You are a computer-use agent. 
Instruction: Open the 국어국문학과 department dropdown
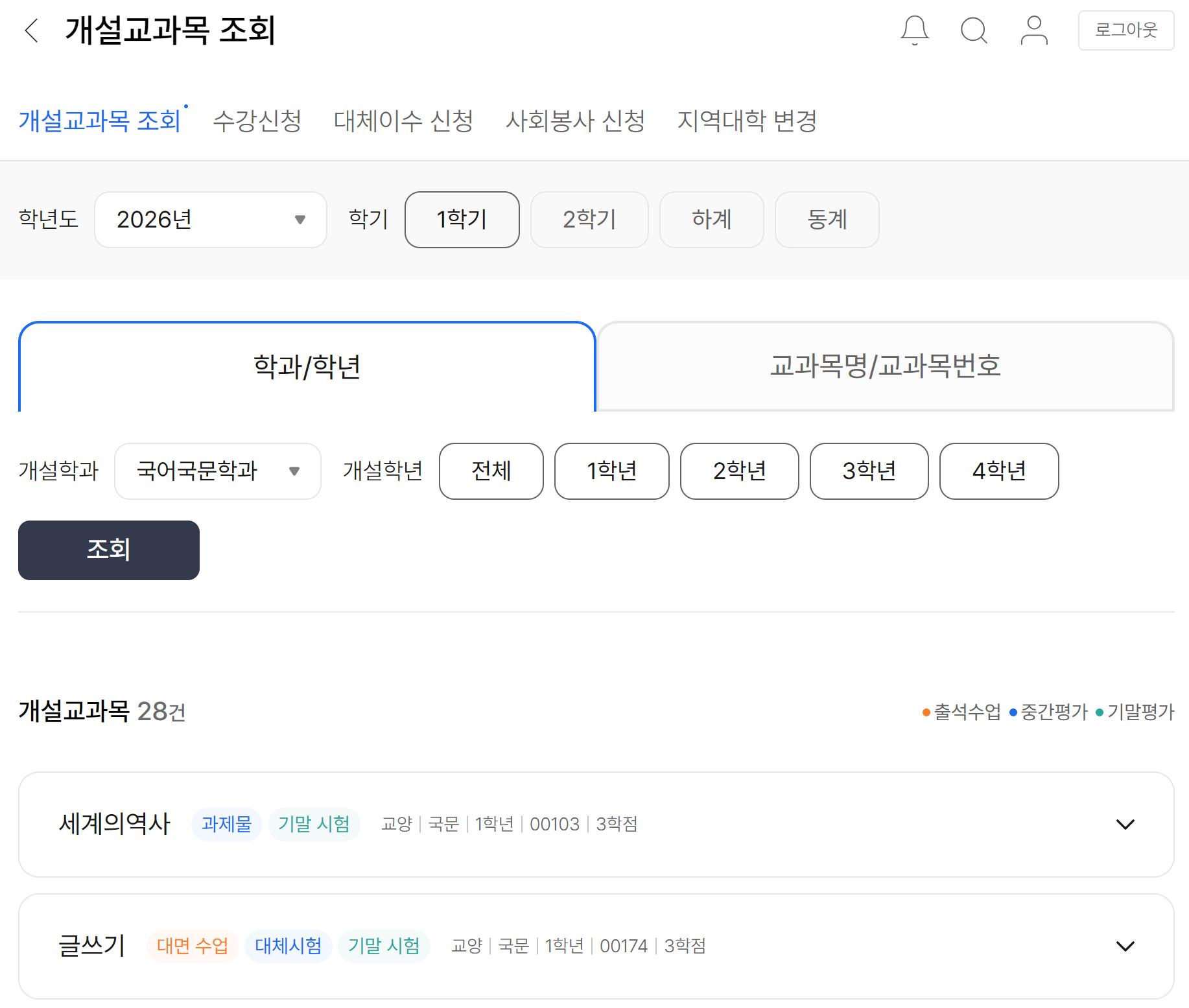click(x=217, y=471)
